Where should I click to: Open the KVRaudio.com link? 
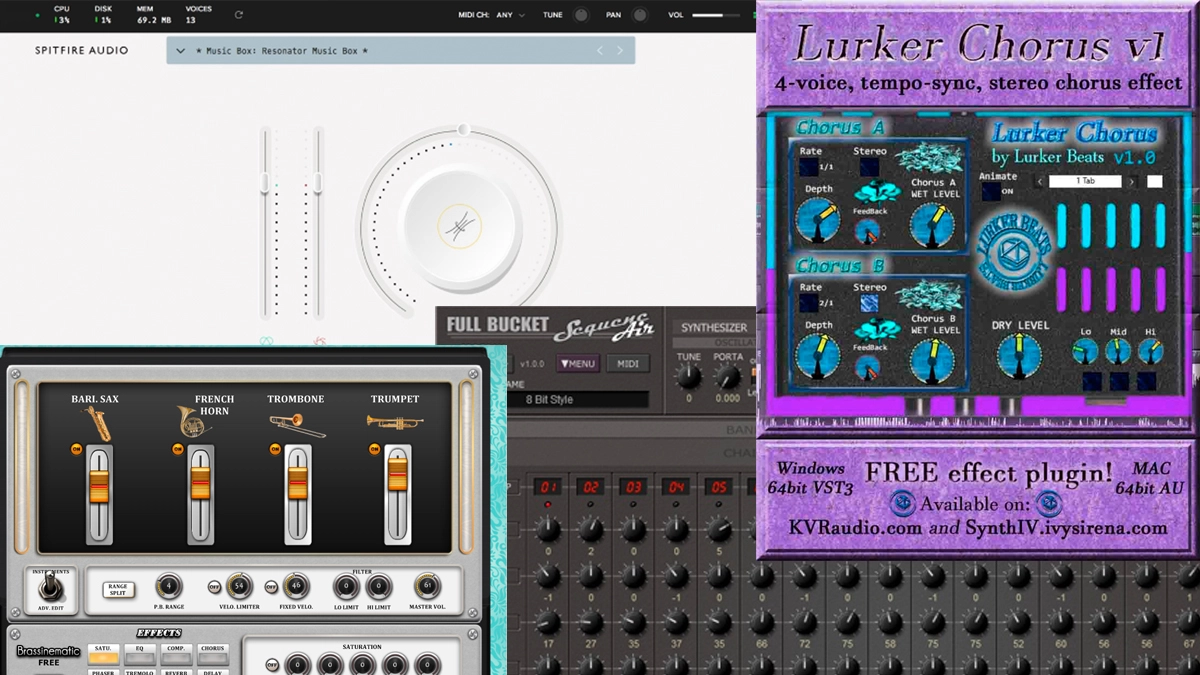coord(854,527)
